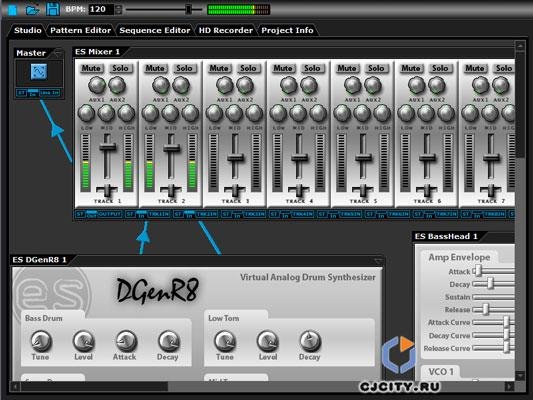Click the BassHead Decay slider handle
Screen dimensions: 533x400
coord(491,283)
